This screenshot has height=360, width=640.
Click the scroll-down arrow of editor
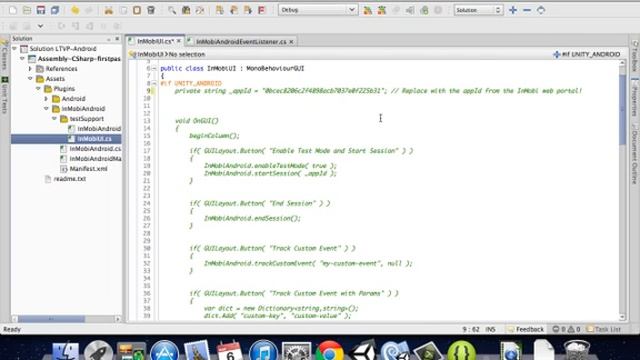[622, 317]
